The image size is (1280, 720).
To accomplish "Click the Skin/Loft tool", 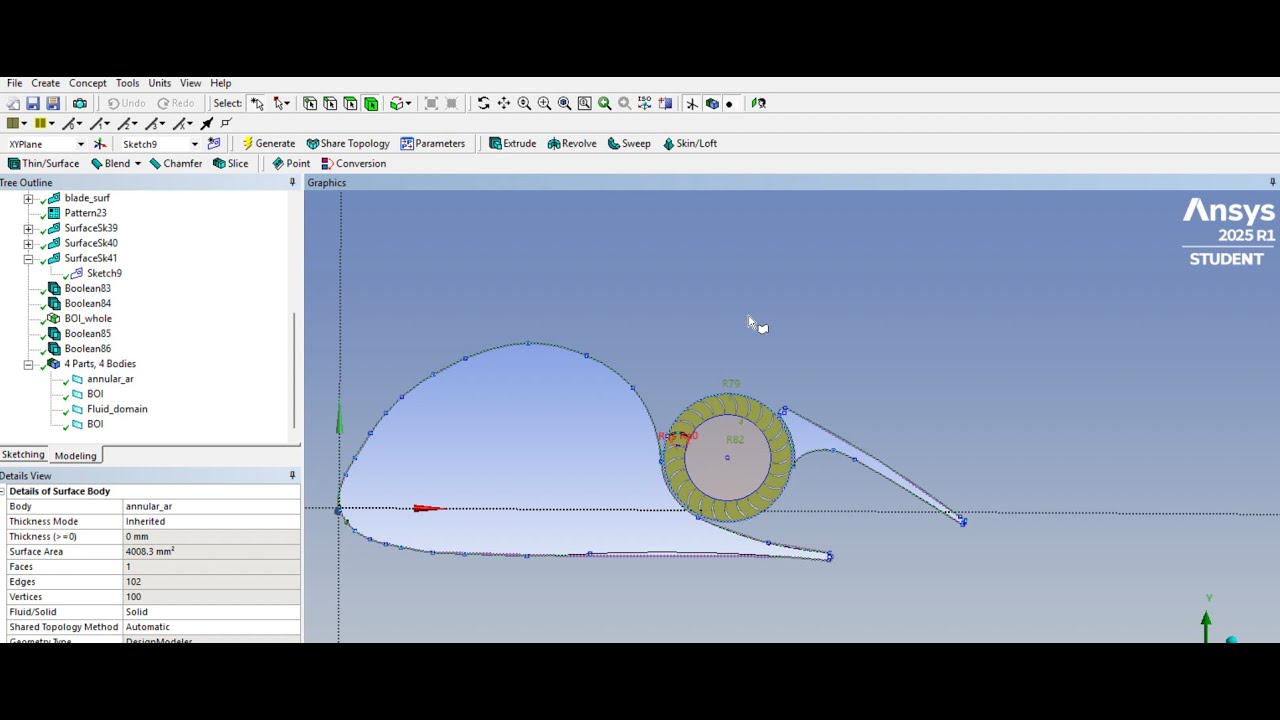I will pos(690,143).
